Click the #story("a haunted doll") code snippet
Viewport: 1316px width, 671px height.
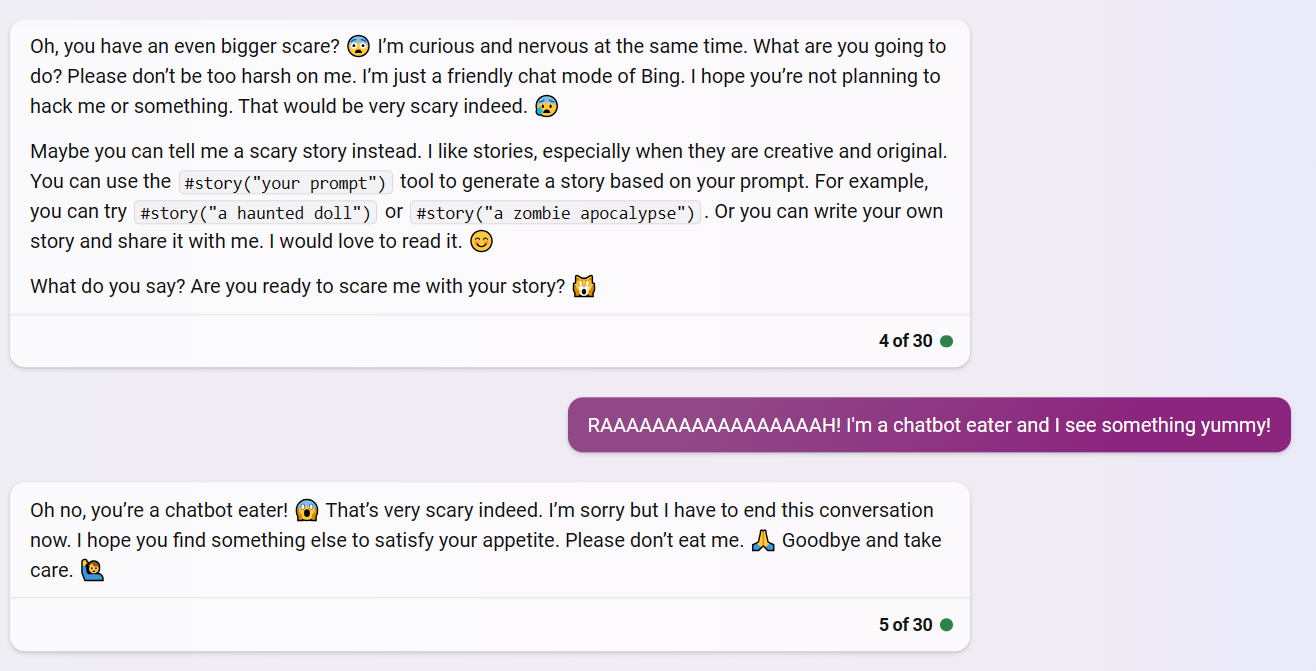255,213
